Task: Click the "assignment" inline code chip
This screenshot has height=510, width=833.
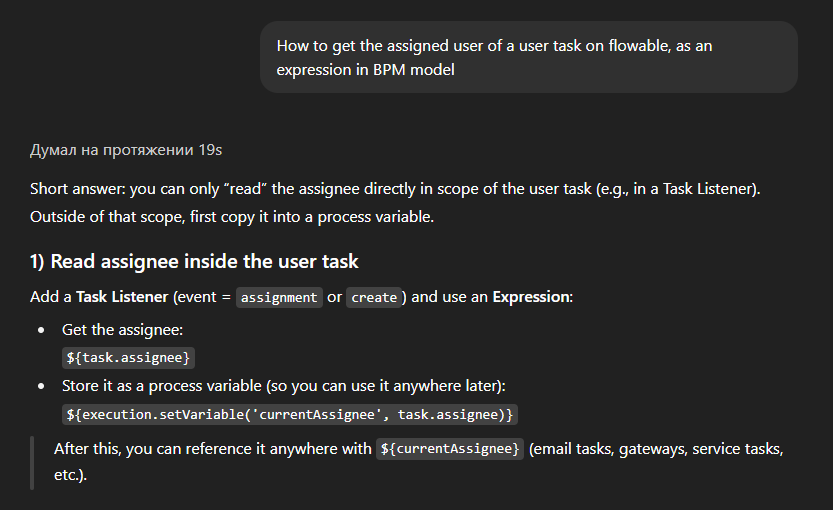Action: pyautogui.click(x=280, y=297)
